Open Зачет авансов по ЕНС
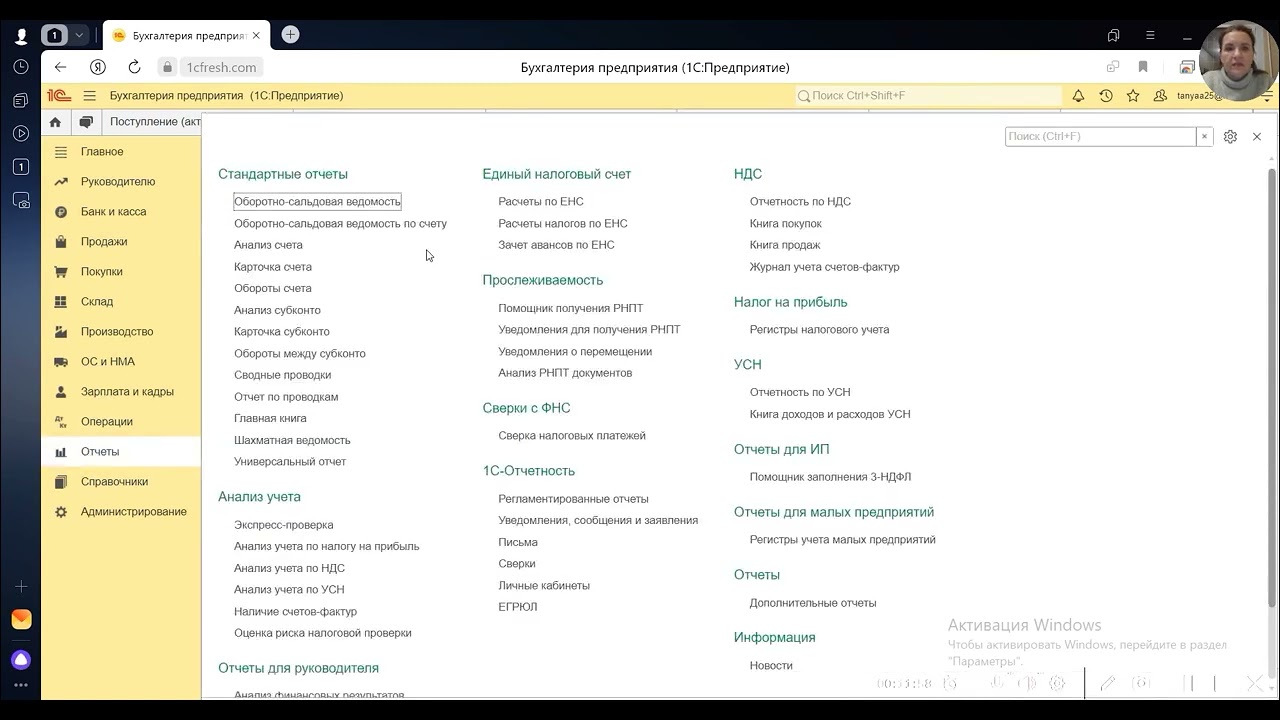1280x720 pixels. [556, 245]
